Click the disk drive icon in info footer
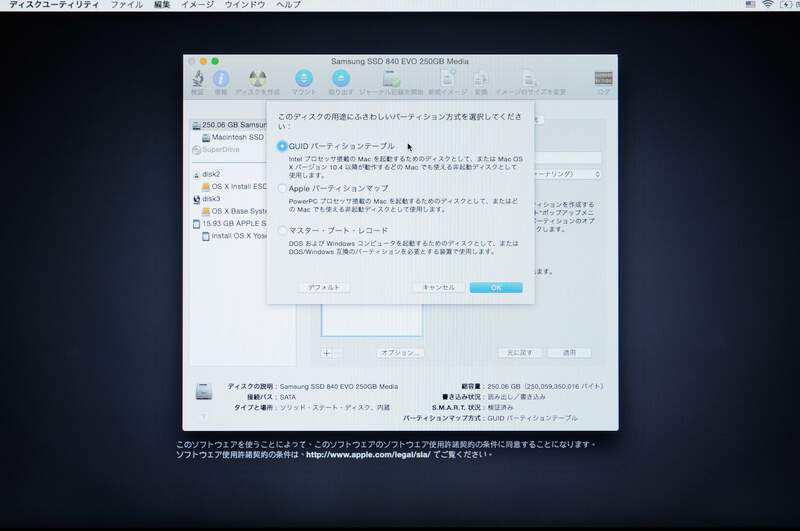The height and width of the screenshot is (531, 800). [x=204, y=391]
